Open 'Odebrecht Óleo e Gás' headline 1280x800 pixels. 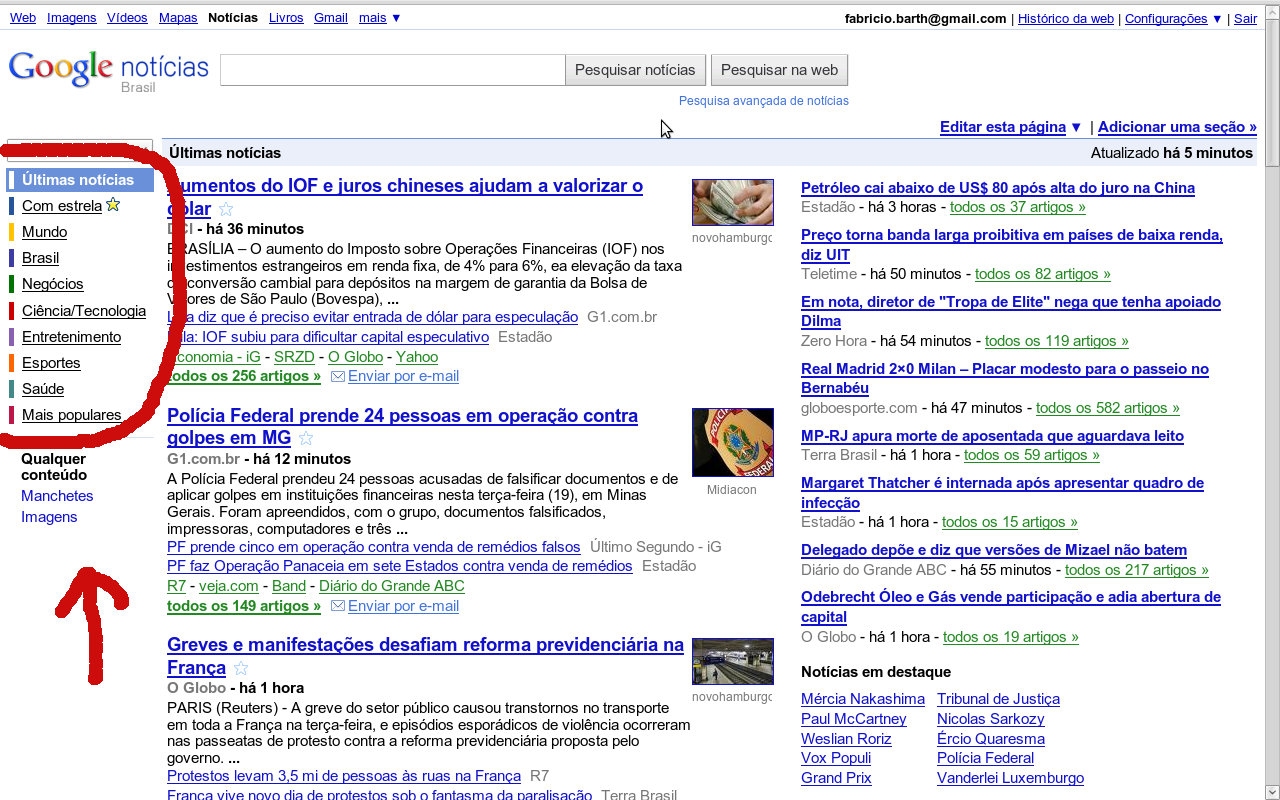(x=1011, y=607)
